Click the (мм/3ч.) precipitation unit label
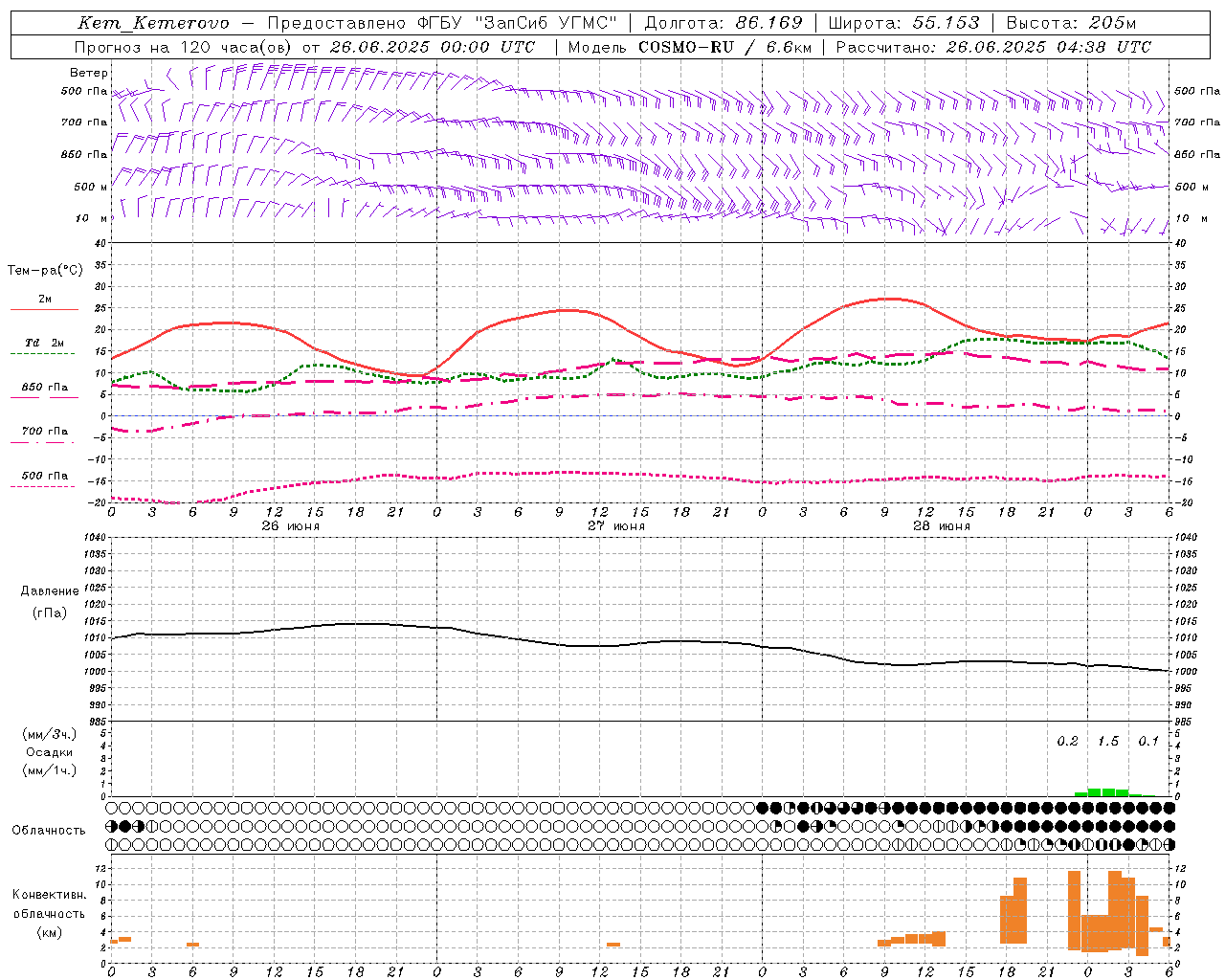Viewport: 1225px width, 980px height. [x=49, y=734]
